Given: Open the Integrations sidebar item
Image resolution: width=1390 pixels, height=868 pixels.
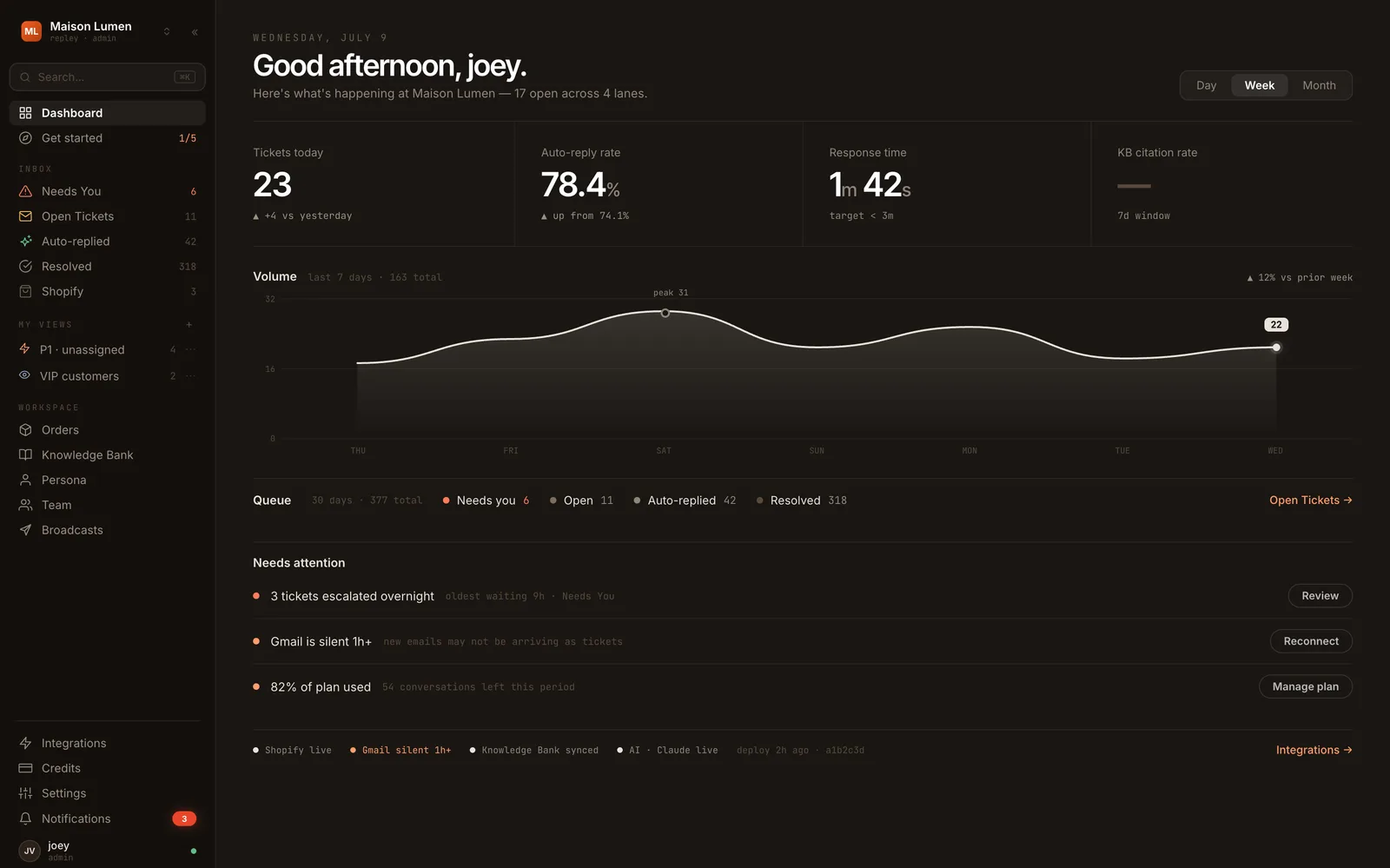Looking at the screenshot, I should [108, 743].
